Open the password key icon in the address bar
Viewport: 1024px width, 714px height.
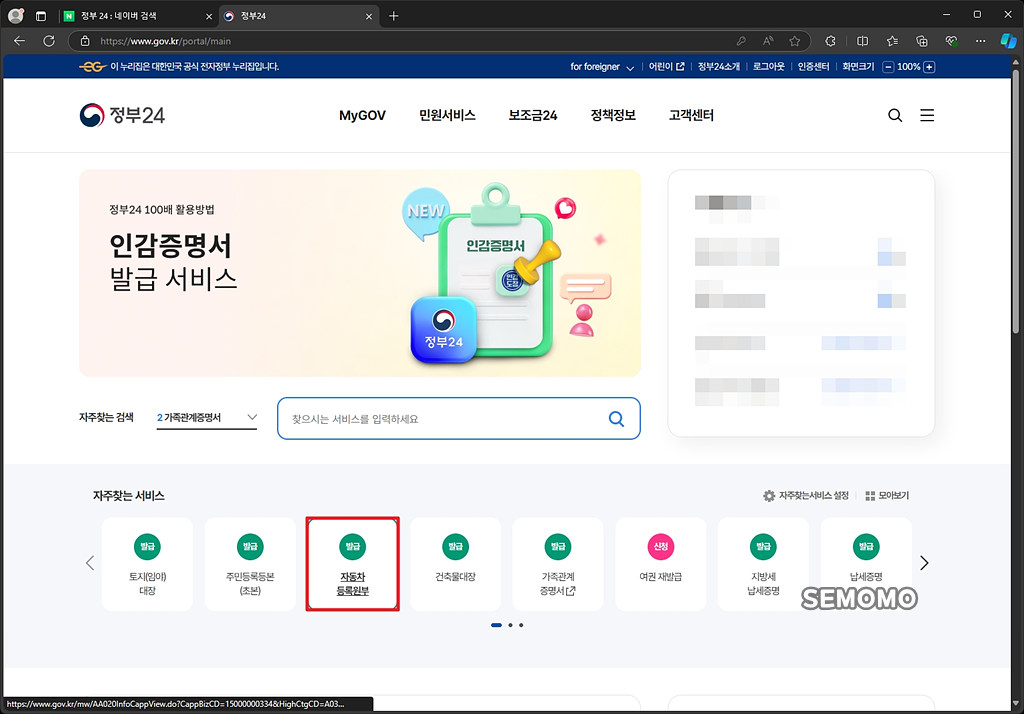[741, 41]
